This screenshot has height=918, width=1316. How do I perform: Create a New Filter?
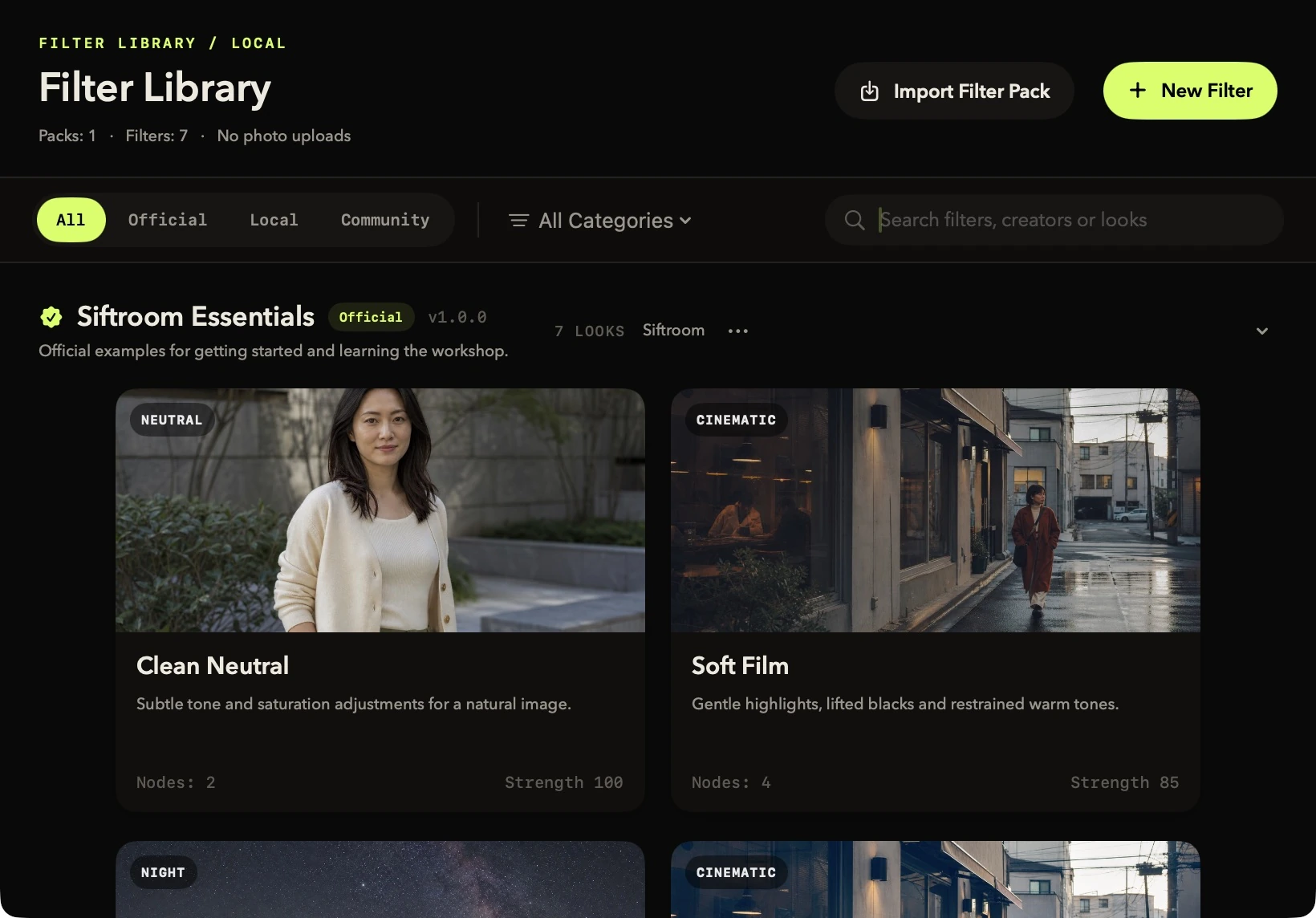click(1190, 91)
